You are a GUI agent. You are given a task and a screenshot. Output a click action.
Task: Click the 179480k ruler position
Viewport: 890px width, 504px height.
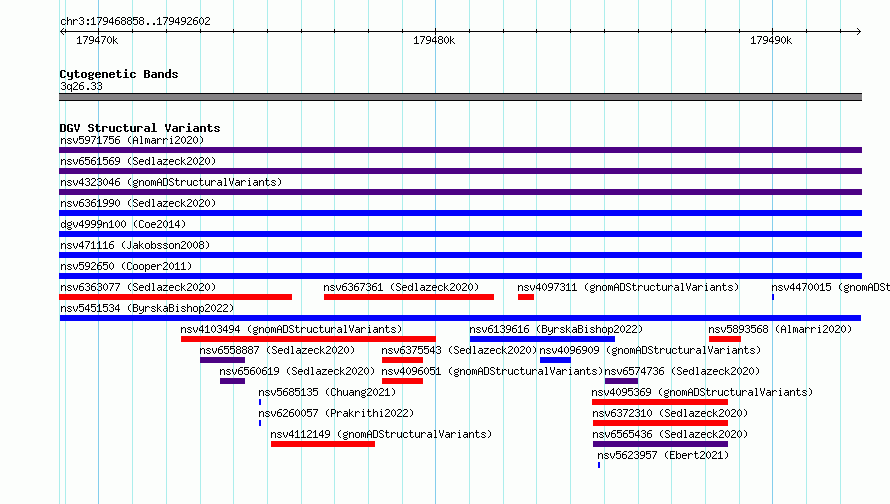point(434,40)
